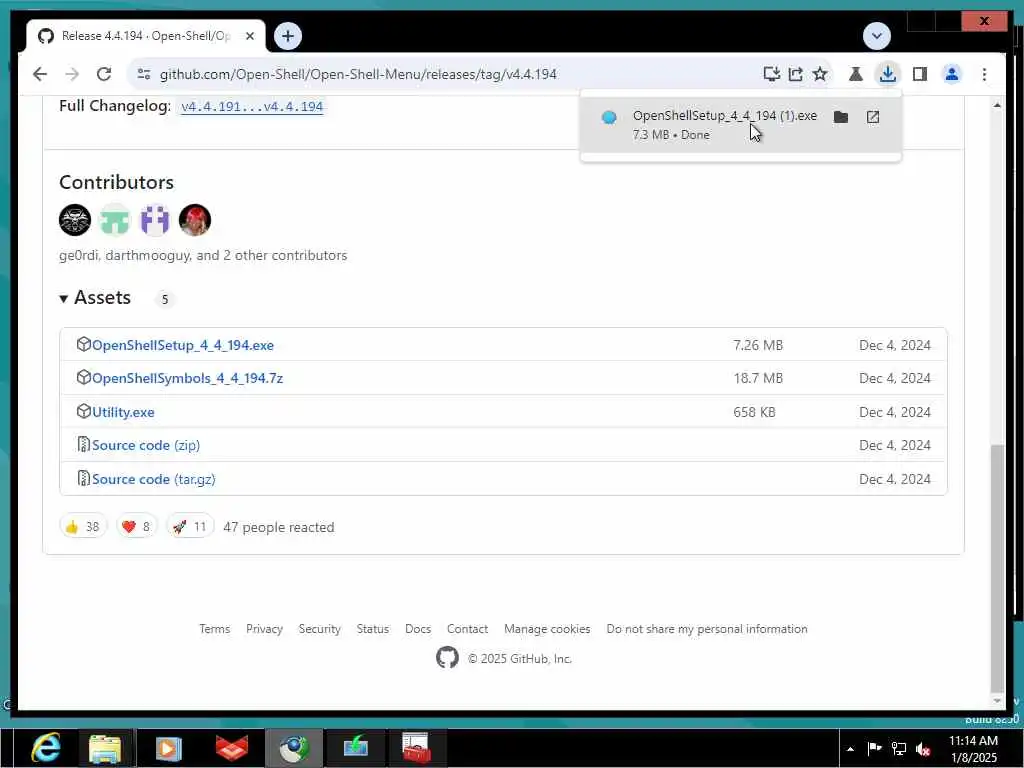The width and height of the screenshot is (1024, 768).
Task: Click Action Center flag tray icon
Action: (x=874, y=748)
